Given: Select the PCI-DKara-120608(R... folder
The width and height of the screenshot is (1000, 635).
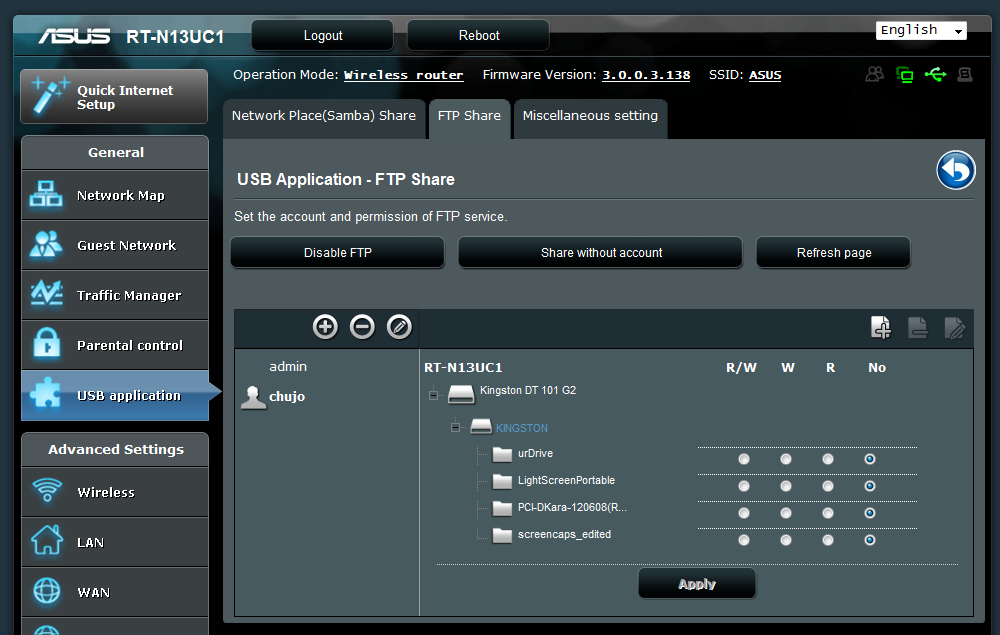Looking at the screenshot, I should point(572,507).
